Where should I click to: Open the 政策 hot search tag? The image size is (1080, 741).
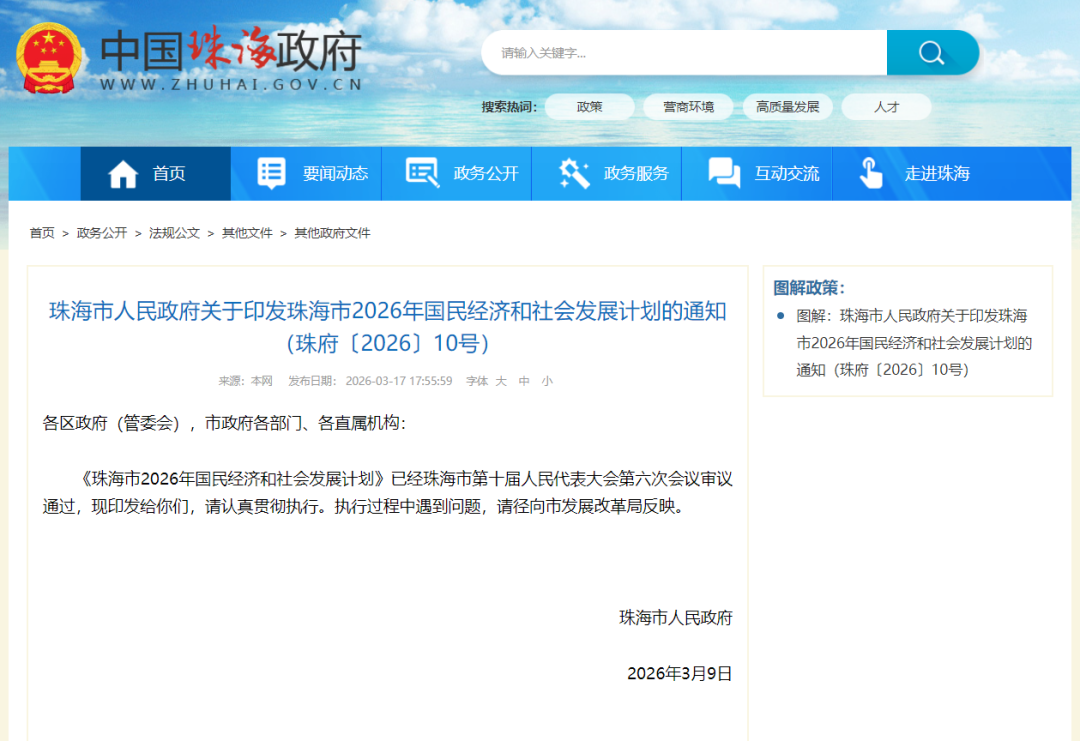[x=589, y=107]
